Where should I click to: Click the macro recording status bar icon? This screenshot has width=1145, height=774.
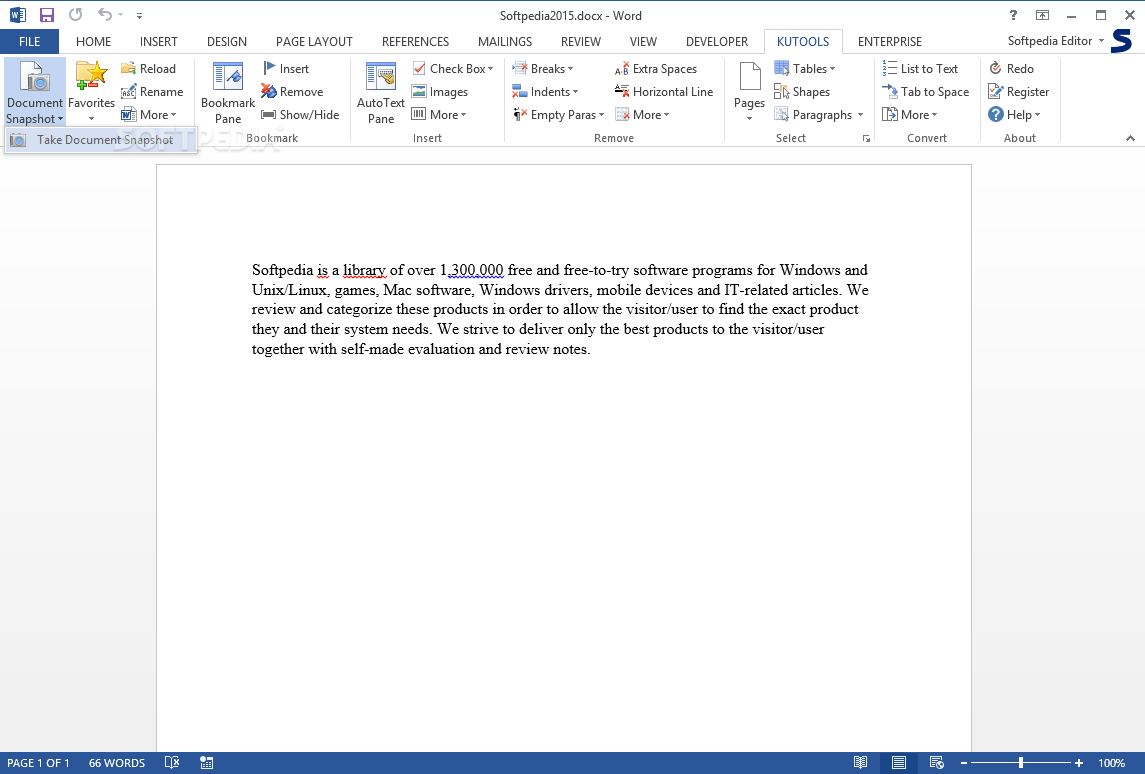(207, 762)
